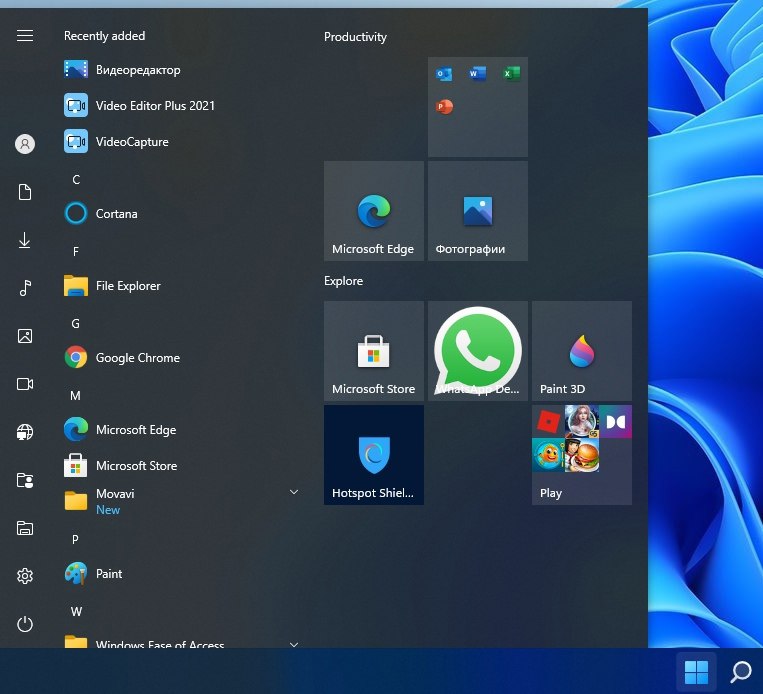Open Search from the taskbar

(741, 672)
